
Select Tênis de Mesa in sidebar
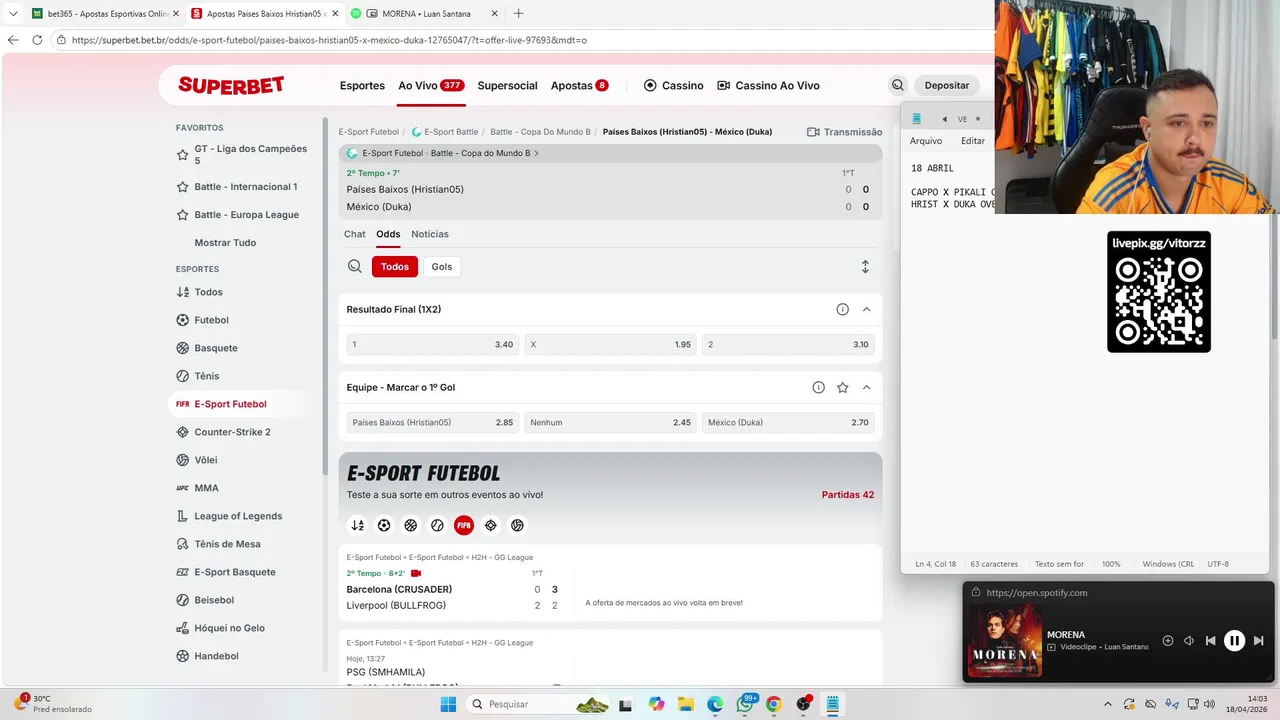click(227, 544)
